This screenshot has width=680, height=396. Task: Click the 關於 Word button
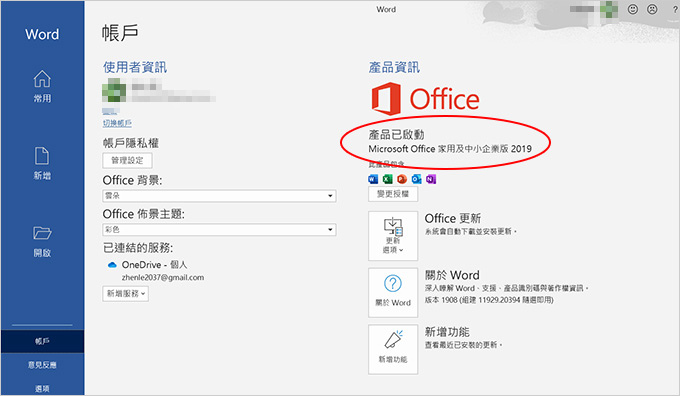pos(393,292)
